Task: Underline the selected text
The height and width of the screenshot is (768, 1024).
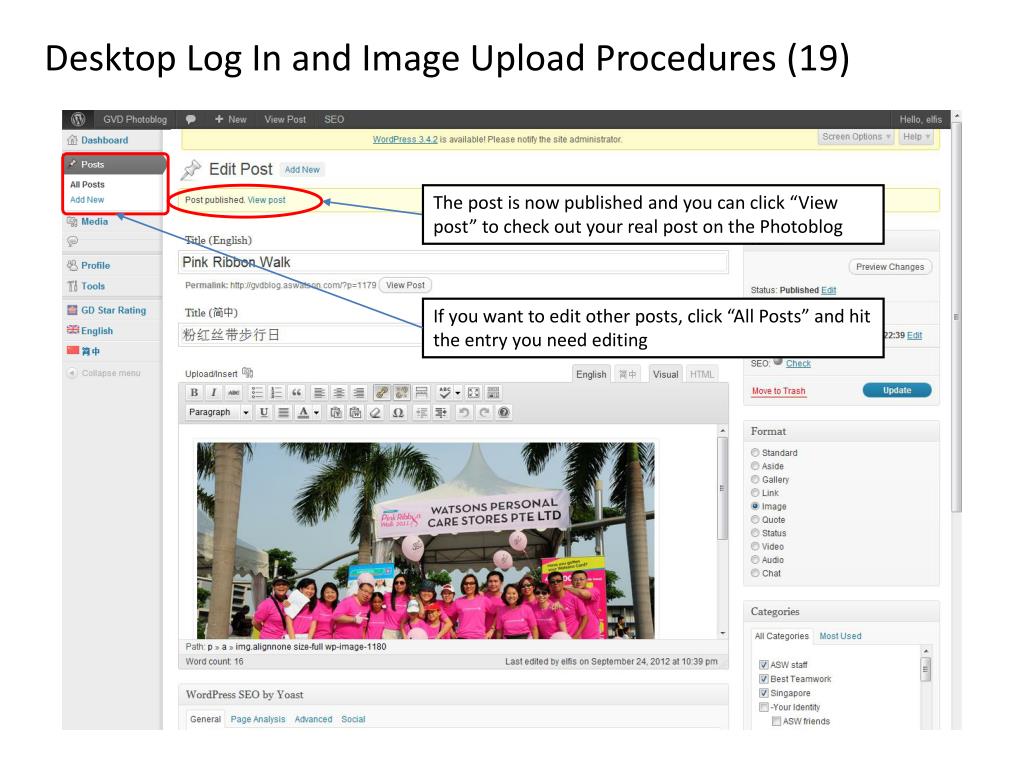Action: (264, 412)
